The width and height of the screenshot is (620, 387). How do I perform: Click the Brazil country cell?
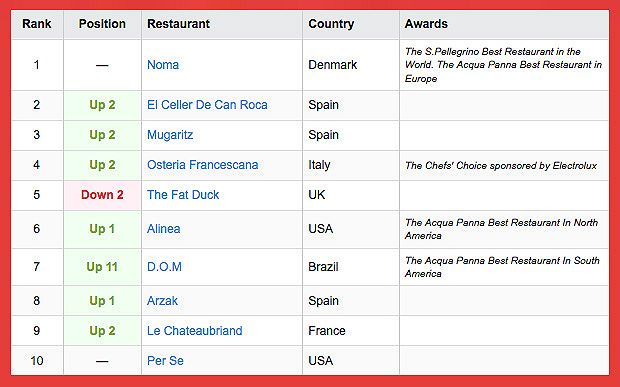tap(323, 267)
